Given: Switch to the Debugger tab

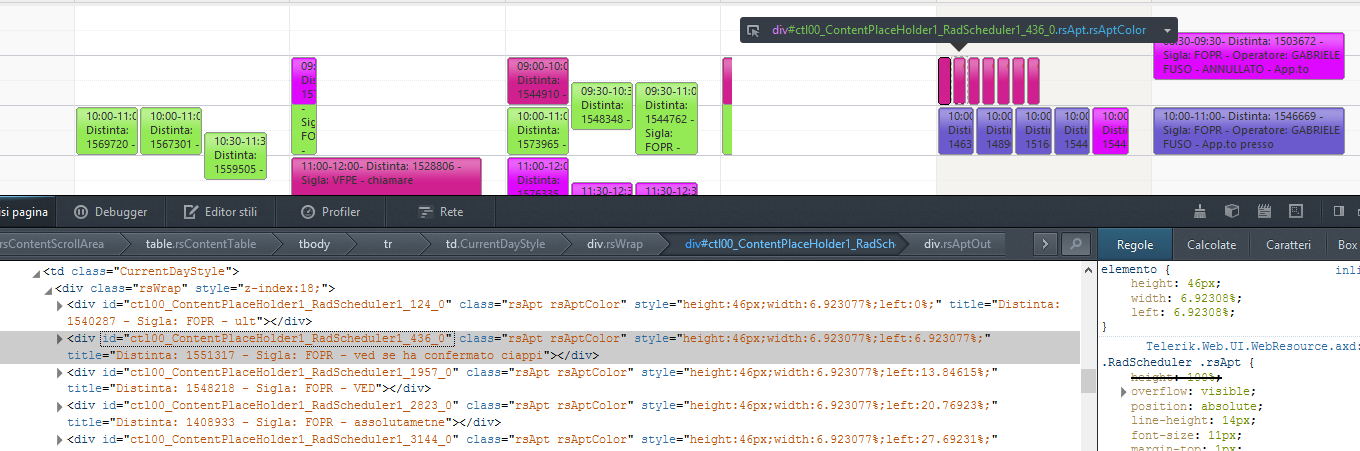Looking at the screenshot, I should tap(110, 212).
